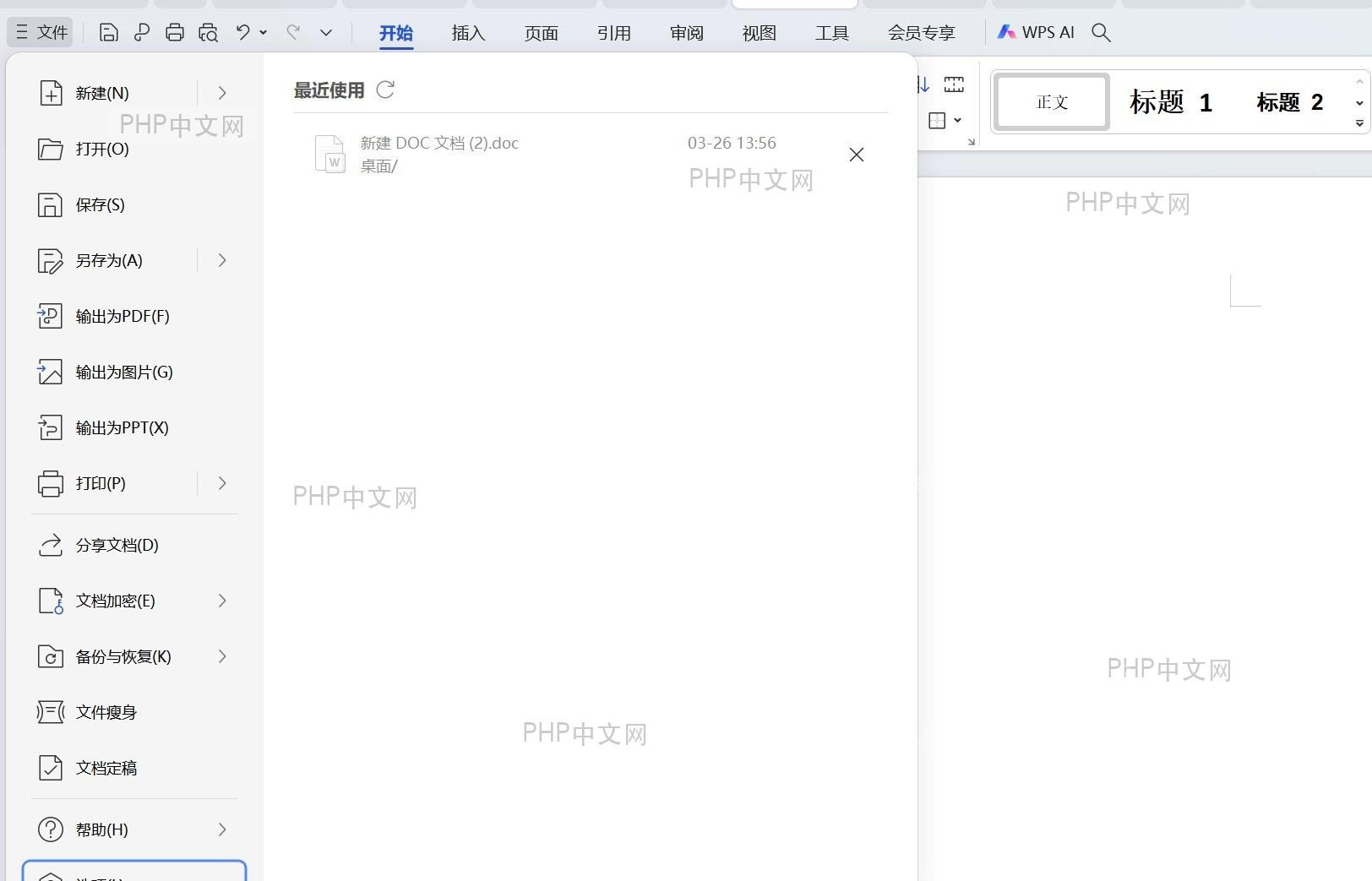Viewport: 1372px width, 881px height.
Task: Open the search magnifier icon
Action: pyautogui.click(x=1101, y=32)
